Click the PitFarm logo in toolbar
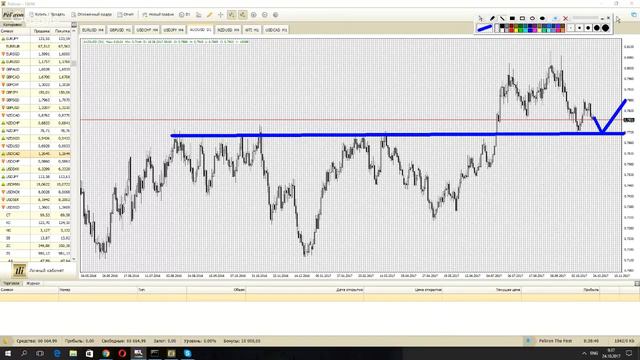This screenshot has width=640, height=360. coord(13,15)
